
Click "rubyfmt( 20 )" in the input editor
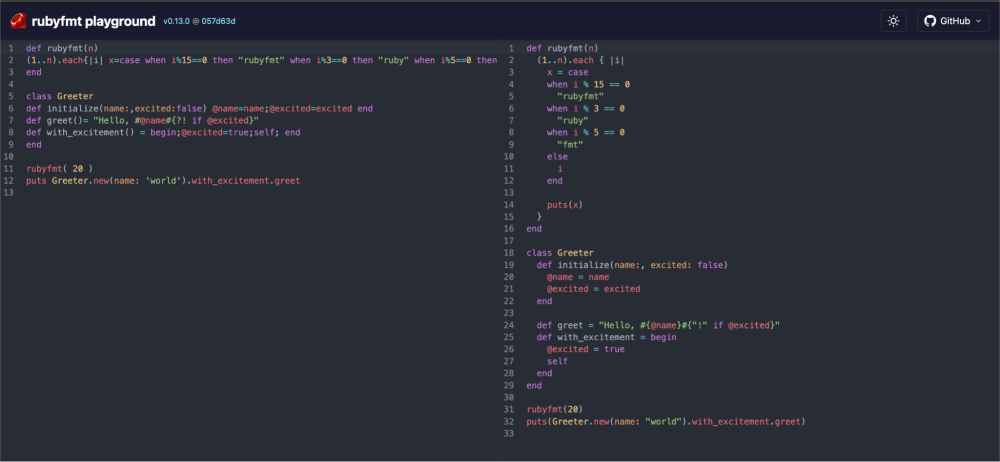[59, 168]
